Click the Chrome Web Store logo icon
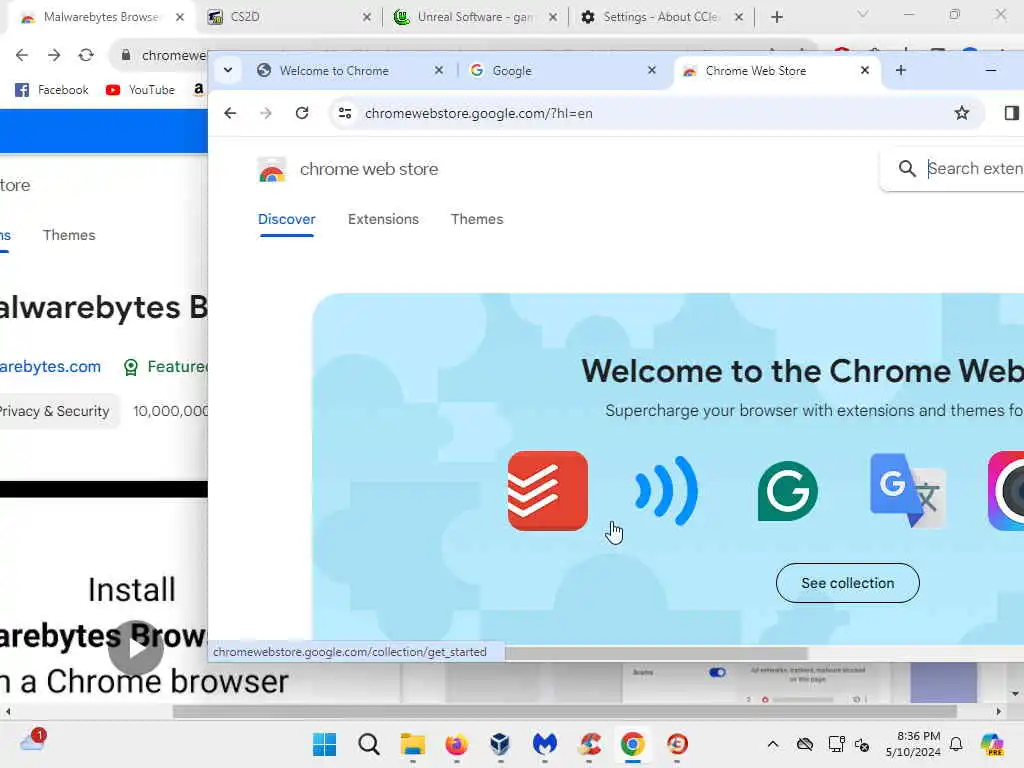Viewport: 1024px width, 768px height. coord(272,170)
